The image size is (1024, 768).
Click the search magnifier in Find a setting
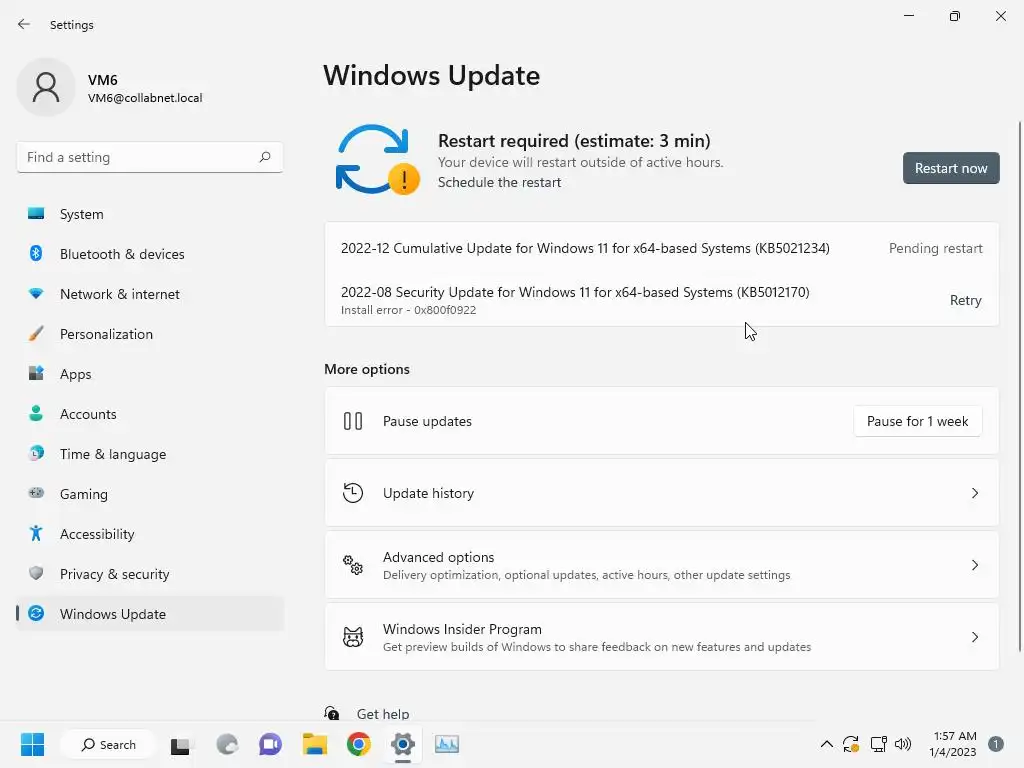(264, 157)
